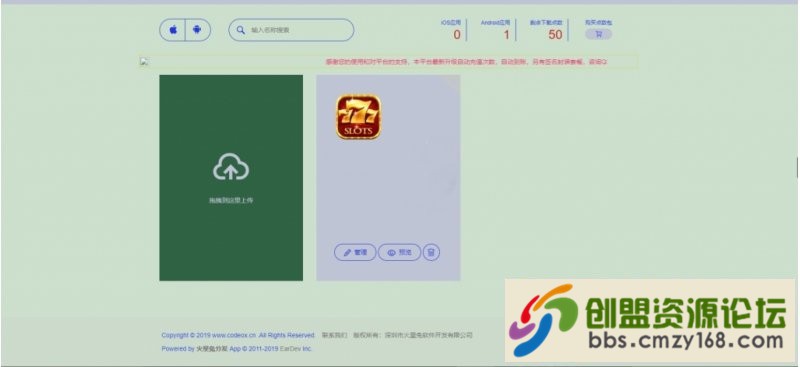Click the pencil manage button on Slots card

coord(355,252)
